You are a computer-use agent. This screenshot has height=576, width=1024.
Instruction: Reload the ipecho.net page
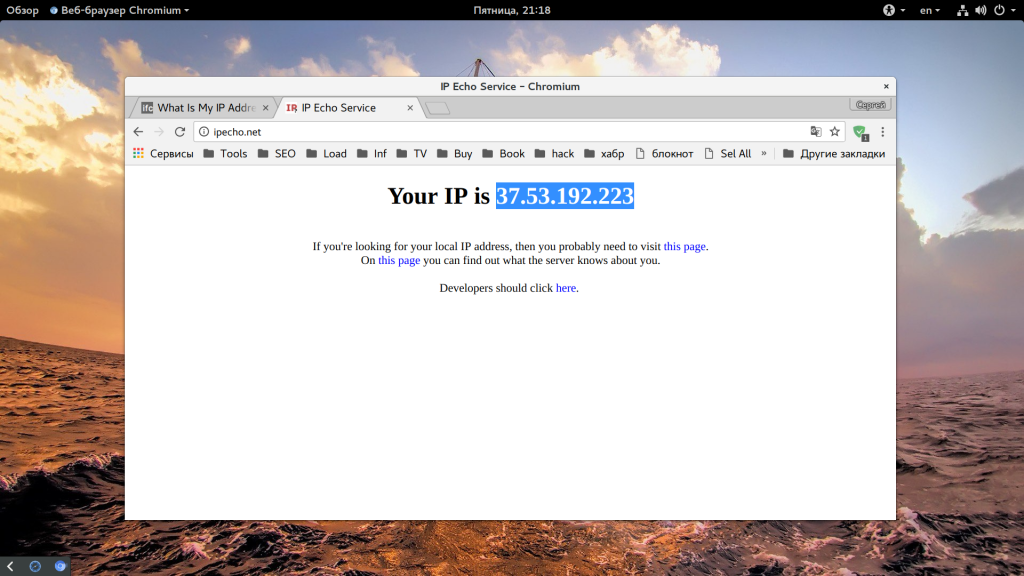(x=180, y=132)
